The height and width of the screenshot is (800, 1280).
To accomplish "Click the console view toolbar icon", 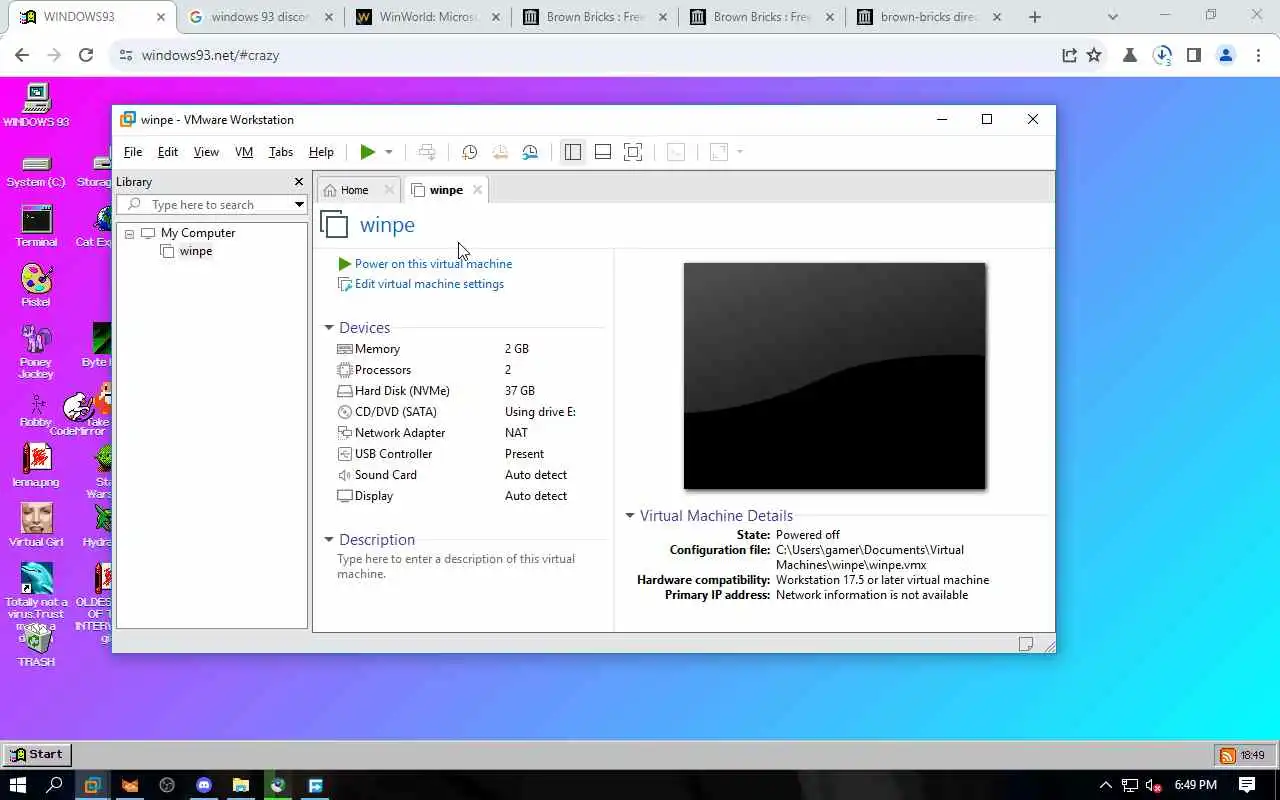I will pyautogui.click(x=676, y=152).
